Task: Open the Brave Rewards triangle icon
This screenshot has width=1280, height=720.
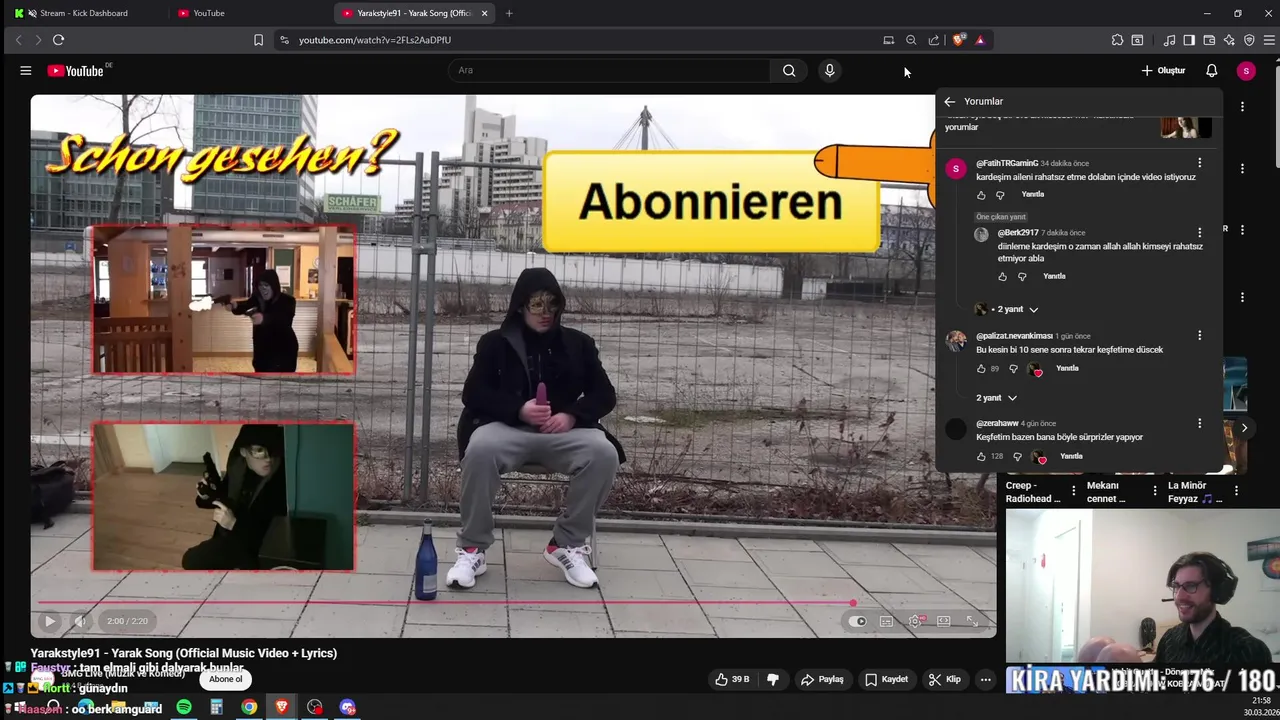Action: (980, 40)
